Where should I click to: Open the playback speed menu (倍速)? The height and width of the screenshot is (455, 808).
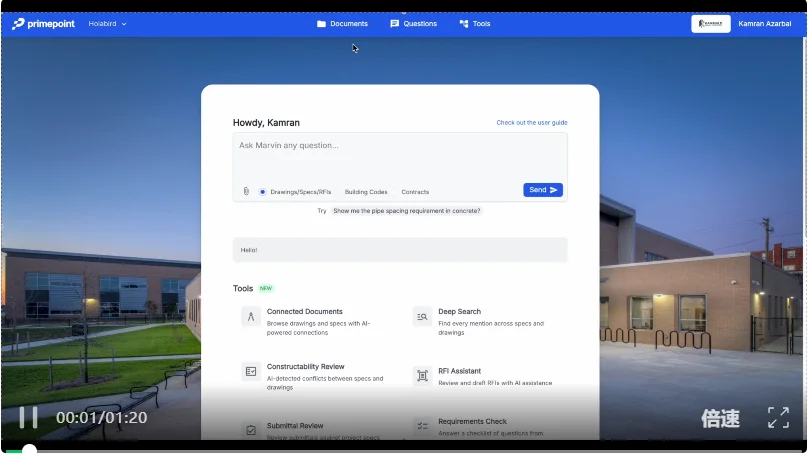coord(720,418)
